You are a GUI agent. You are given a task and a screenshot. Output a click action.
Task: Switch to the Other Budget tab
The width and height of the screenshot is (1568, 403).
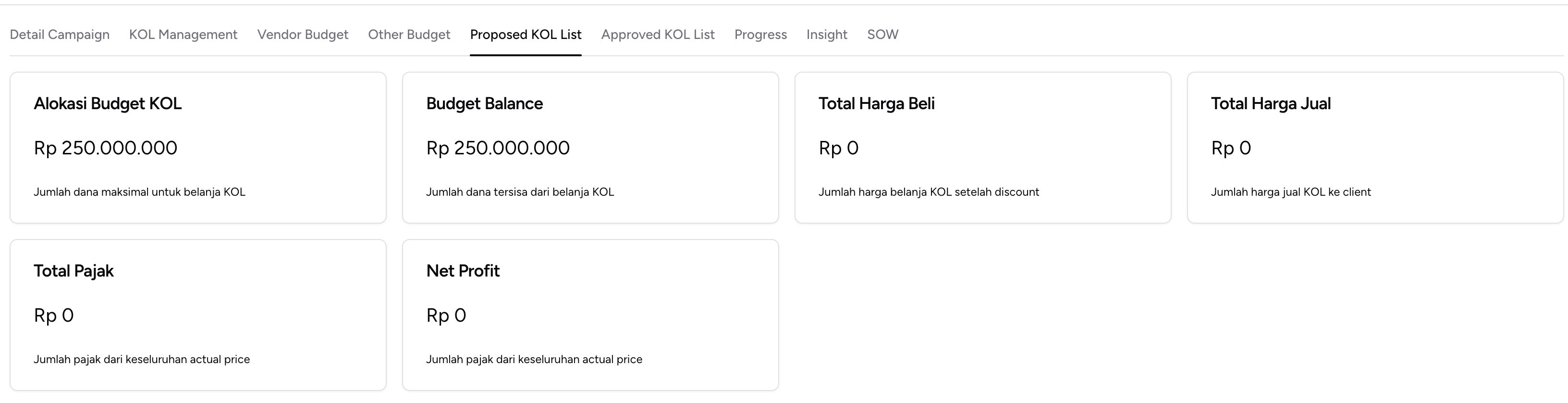click(x=408, y=35)
